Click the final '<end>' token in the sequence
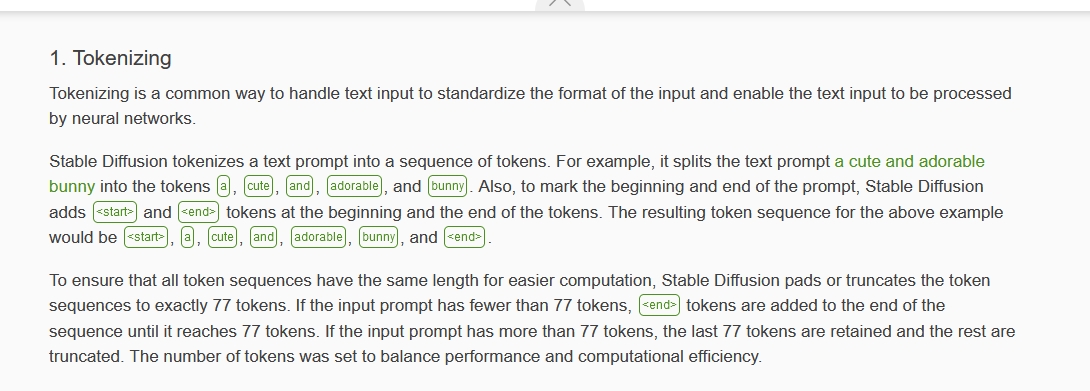 [x=464, y=237]
